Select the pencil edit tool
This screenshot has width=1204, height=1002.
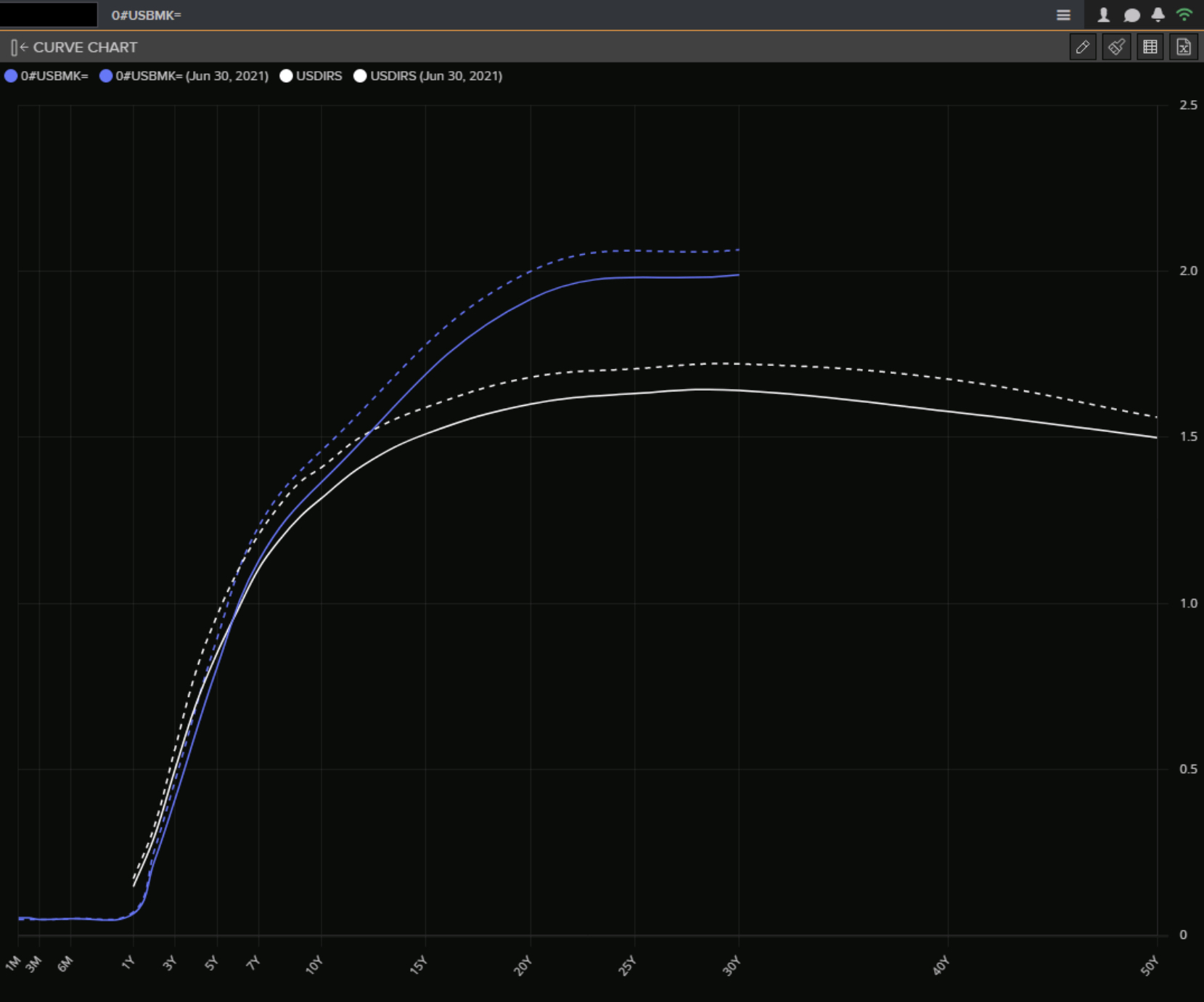[x=1083, y=47]
